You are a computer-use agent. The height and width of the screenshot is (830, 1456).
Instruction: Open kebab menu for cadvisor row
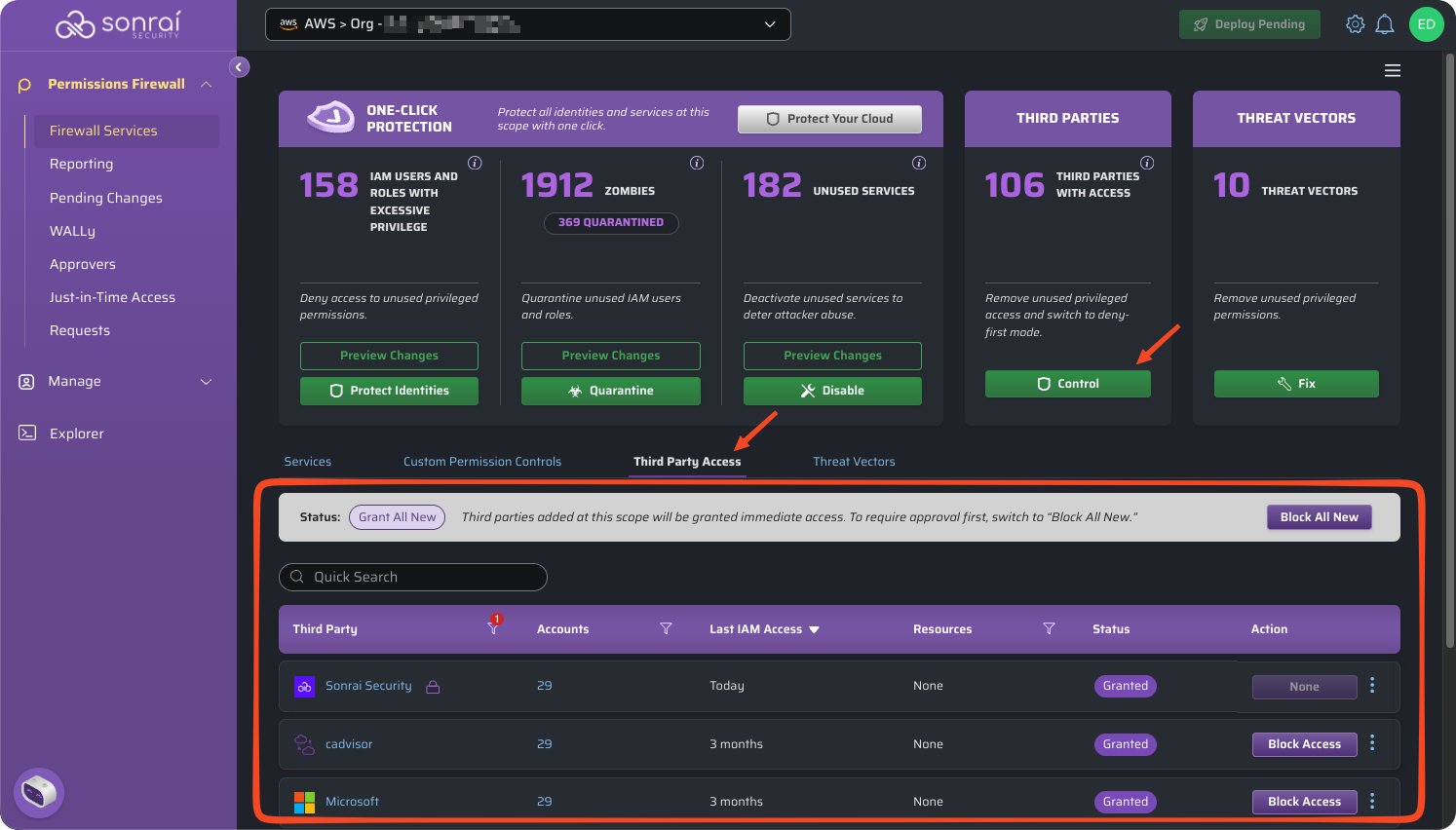click(x=1372, y=743)
